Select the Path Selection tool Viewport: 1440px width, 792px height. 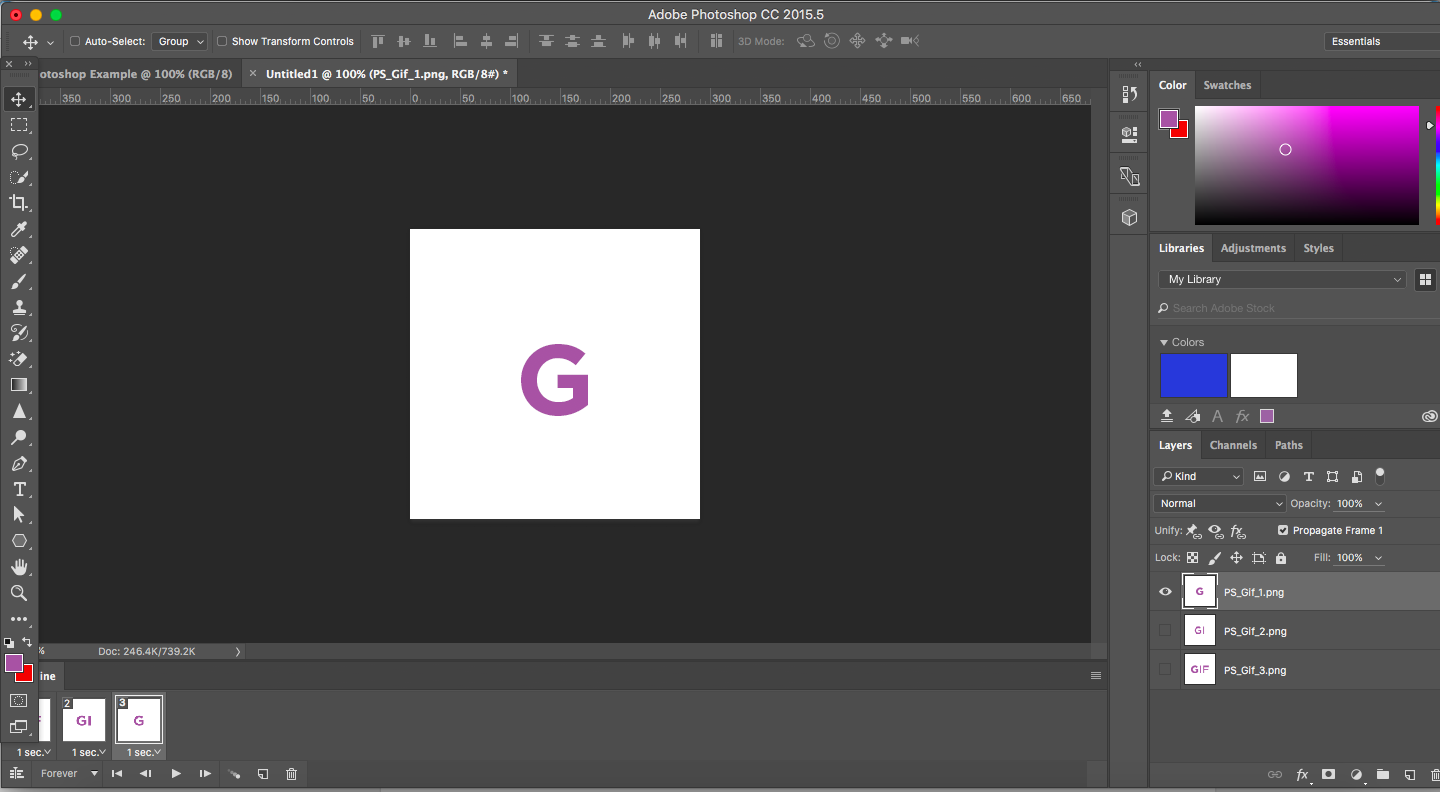click(x=19, y=515)
